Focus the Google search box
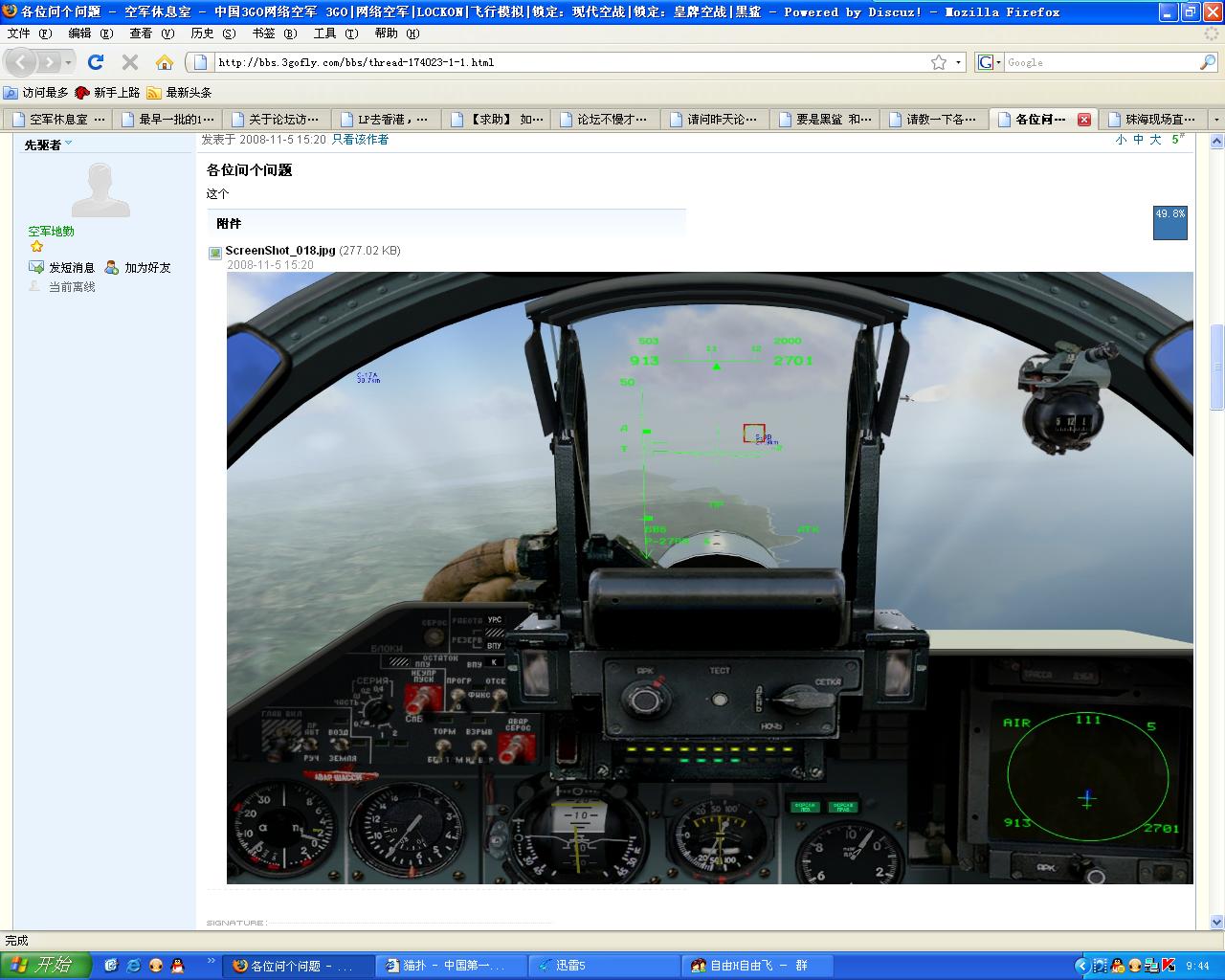Screen dimensions: 1225x980 point(1101,62)
